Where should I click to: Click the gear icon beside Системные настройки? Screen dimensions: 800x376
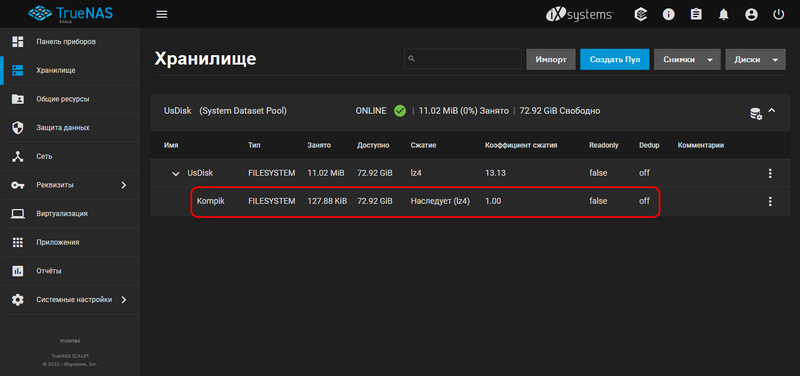coord(18,299)
